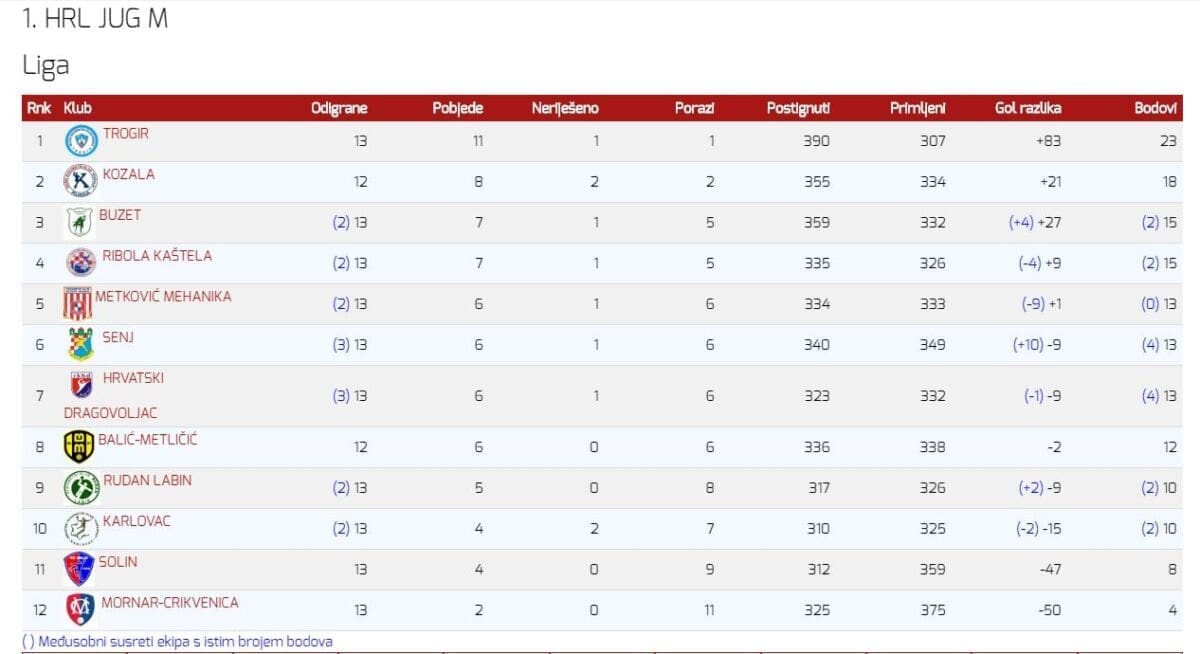
Task: Click the Karlovac club logo
Action: pyautogui.click(x=81, y=528)
